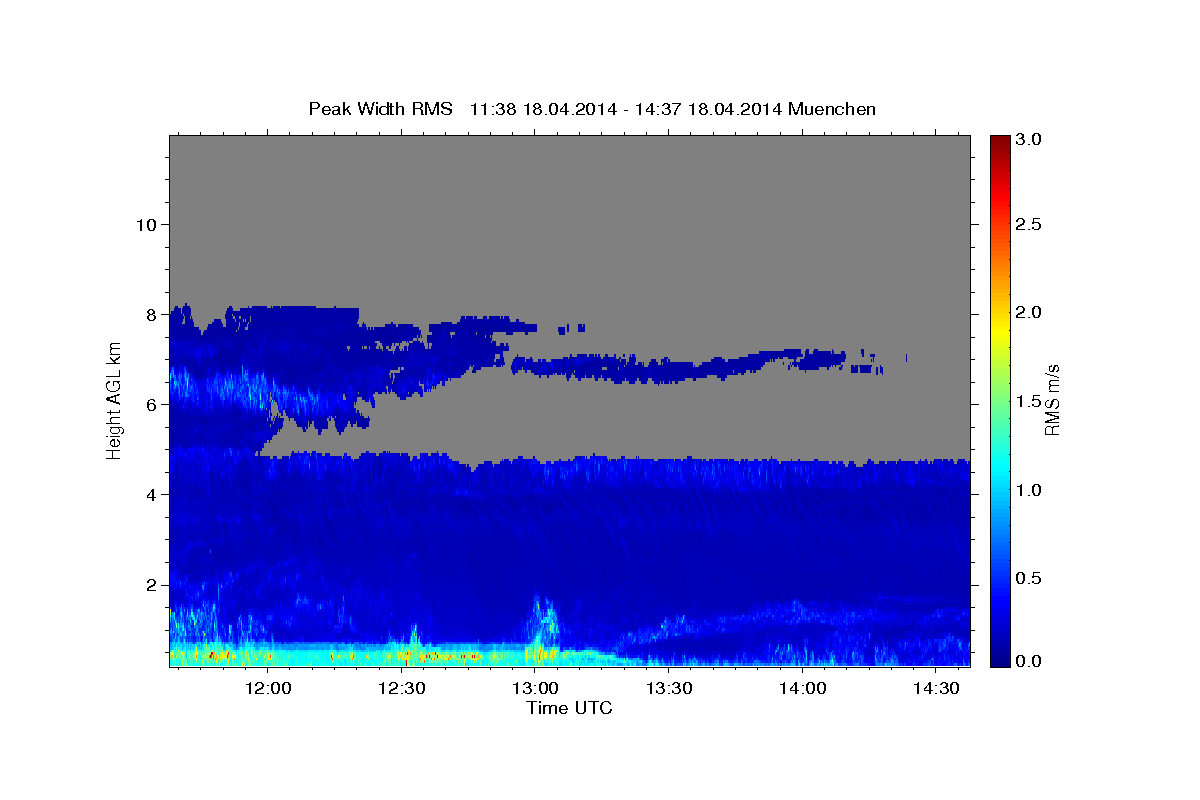This screenshot has width=1200, height=800.
Task: Click the 12:30 time tick label
Action: (402, 688)
